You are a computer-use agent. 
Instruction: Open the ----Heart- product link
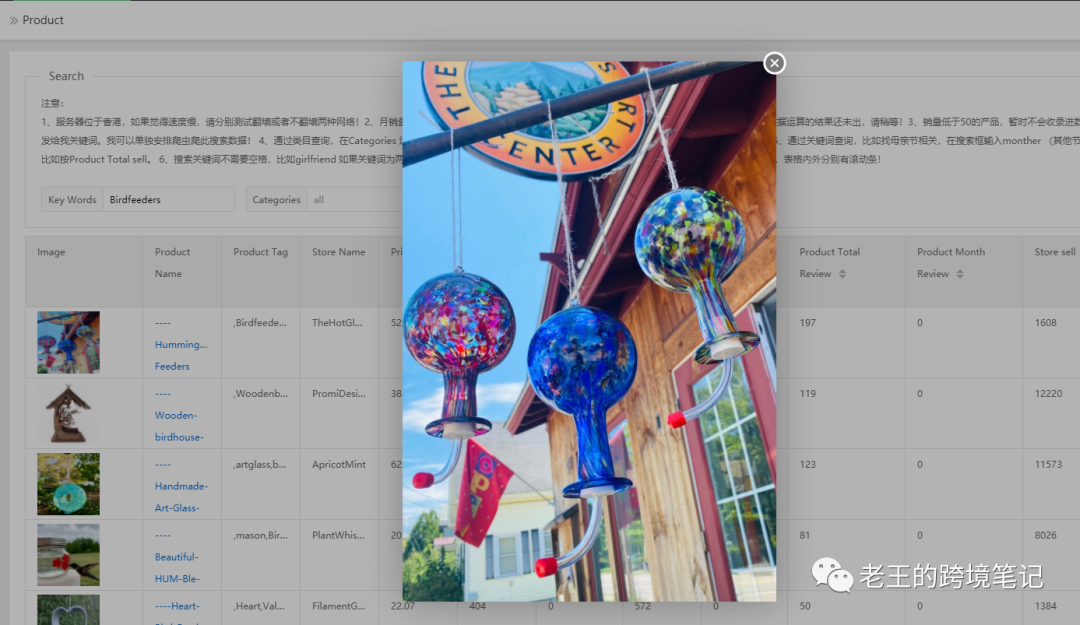point(177,606)
